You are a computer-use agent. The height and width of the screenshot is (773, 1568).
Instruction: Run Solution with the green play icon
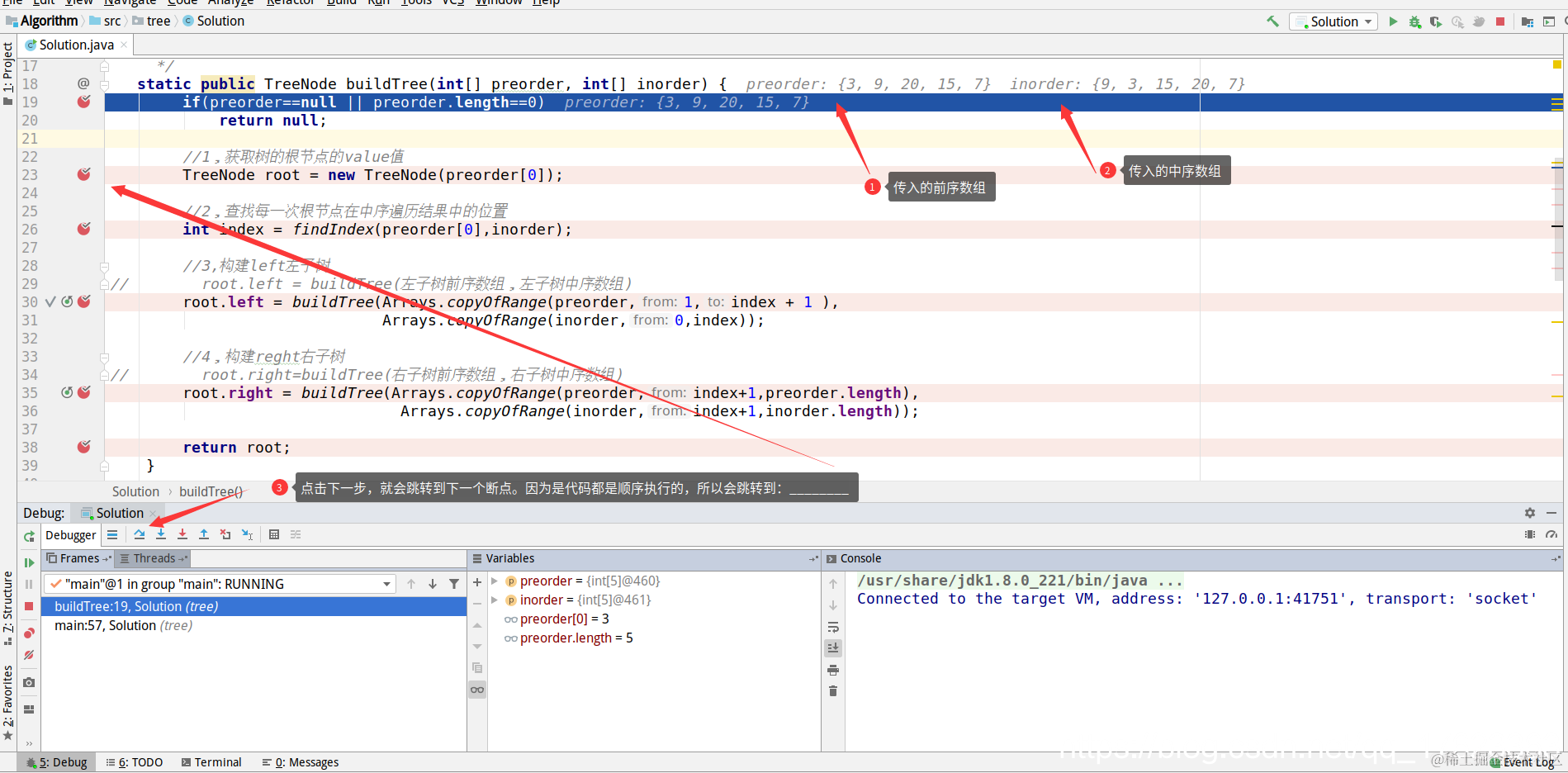point(1393,21)
